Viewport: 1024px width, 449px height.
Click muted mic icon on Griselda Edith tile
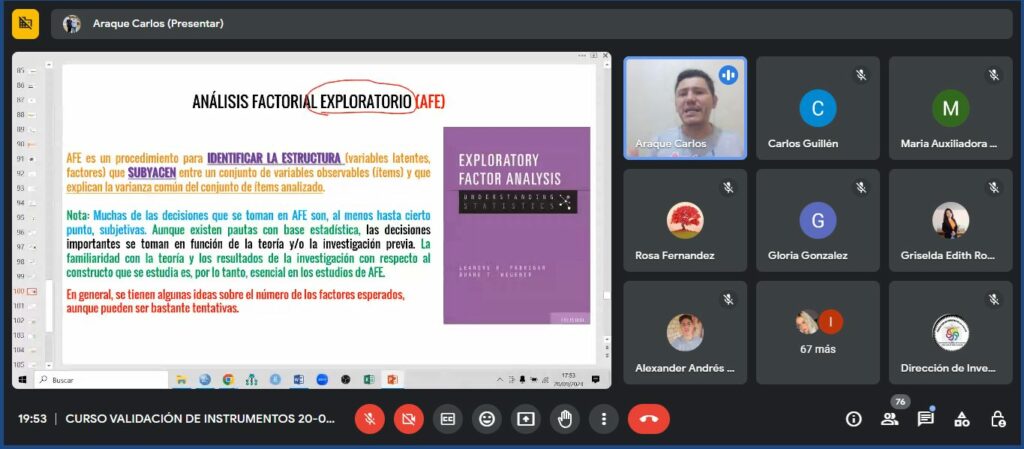coord(993,188)
